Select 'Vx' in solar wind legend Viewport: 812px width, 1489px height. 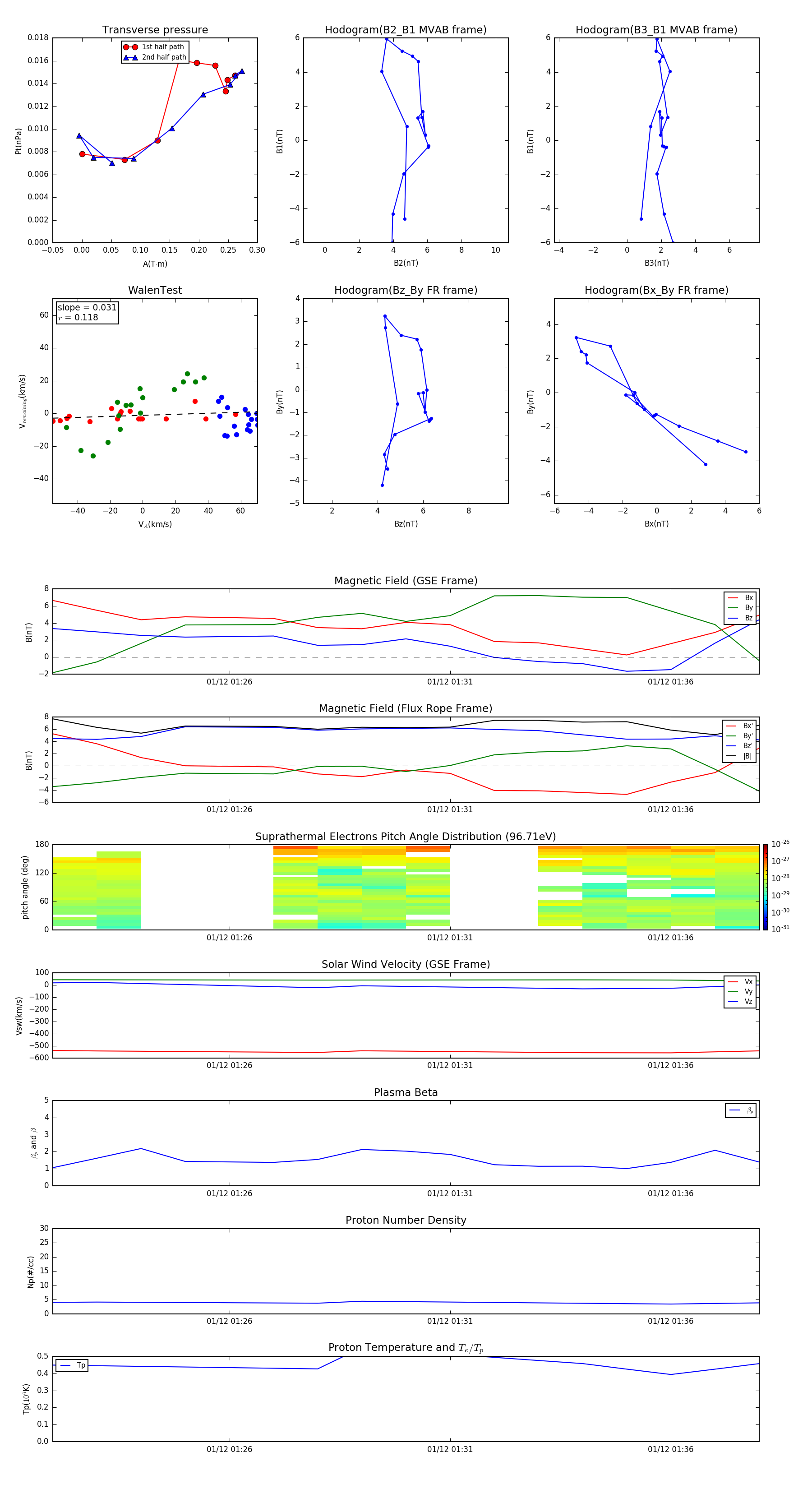click(x=740, y=982)
